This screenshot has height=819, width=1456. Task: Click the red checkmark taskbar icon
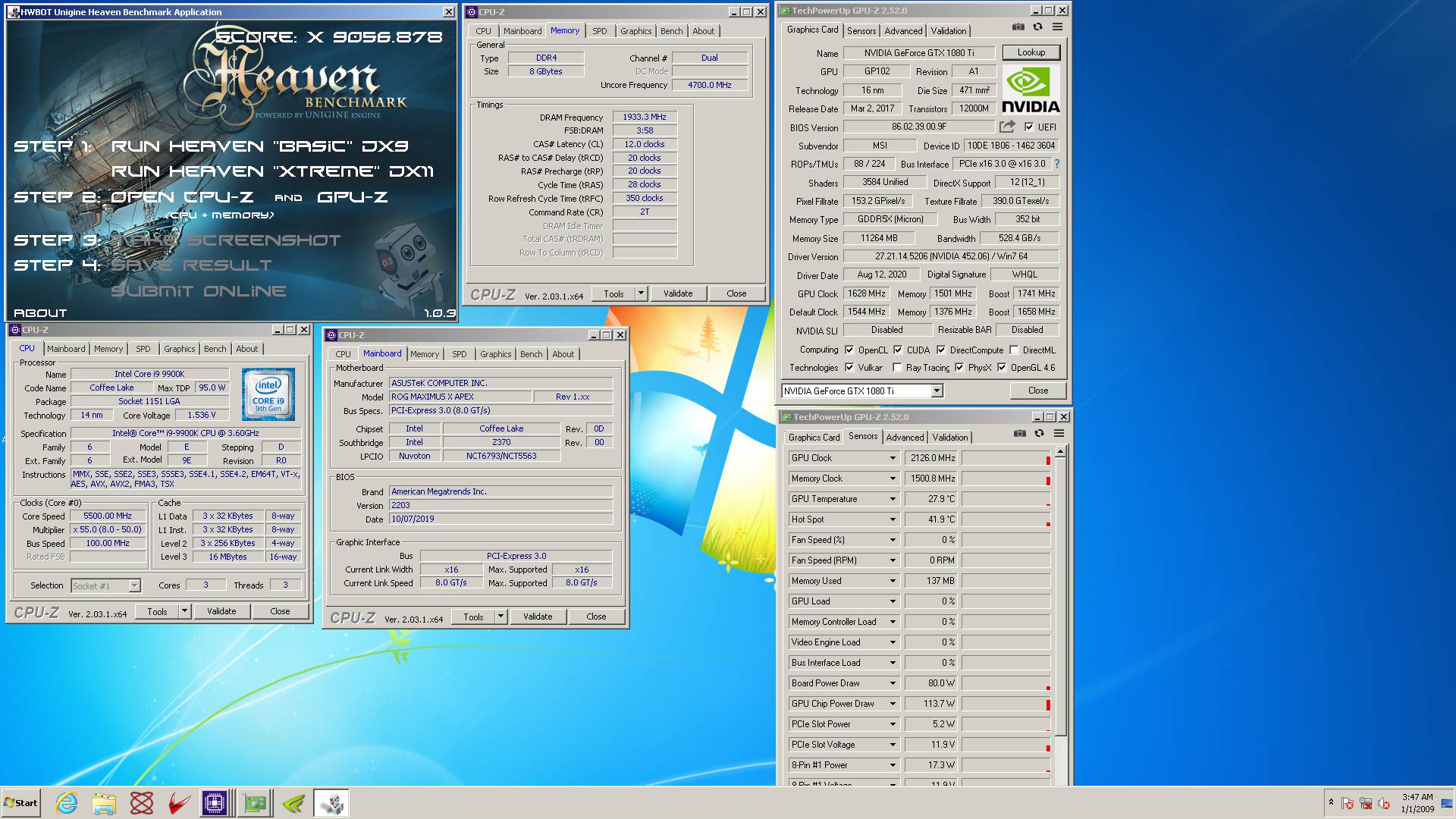(x=179, y=803)
